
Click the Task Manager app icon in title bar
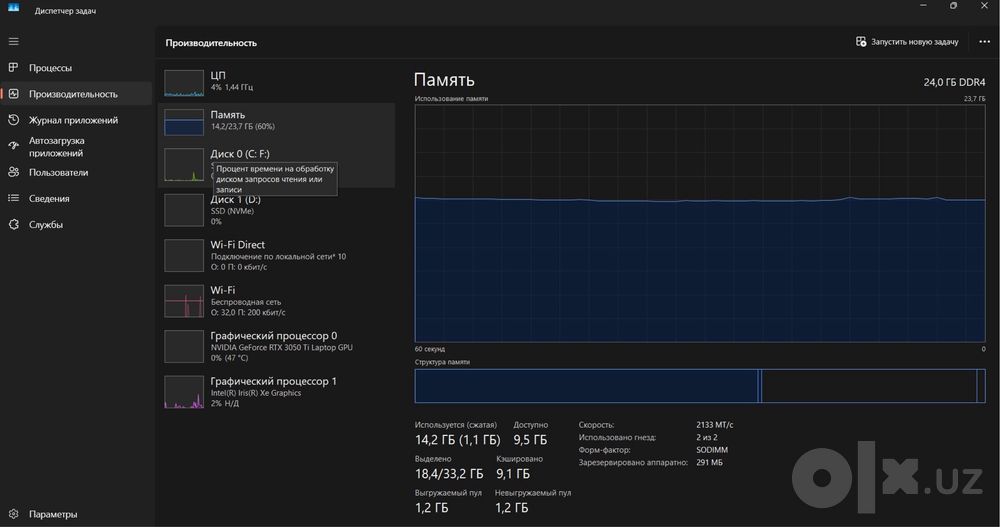(13, 8)
